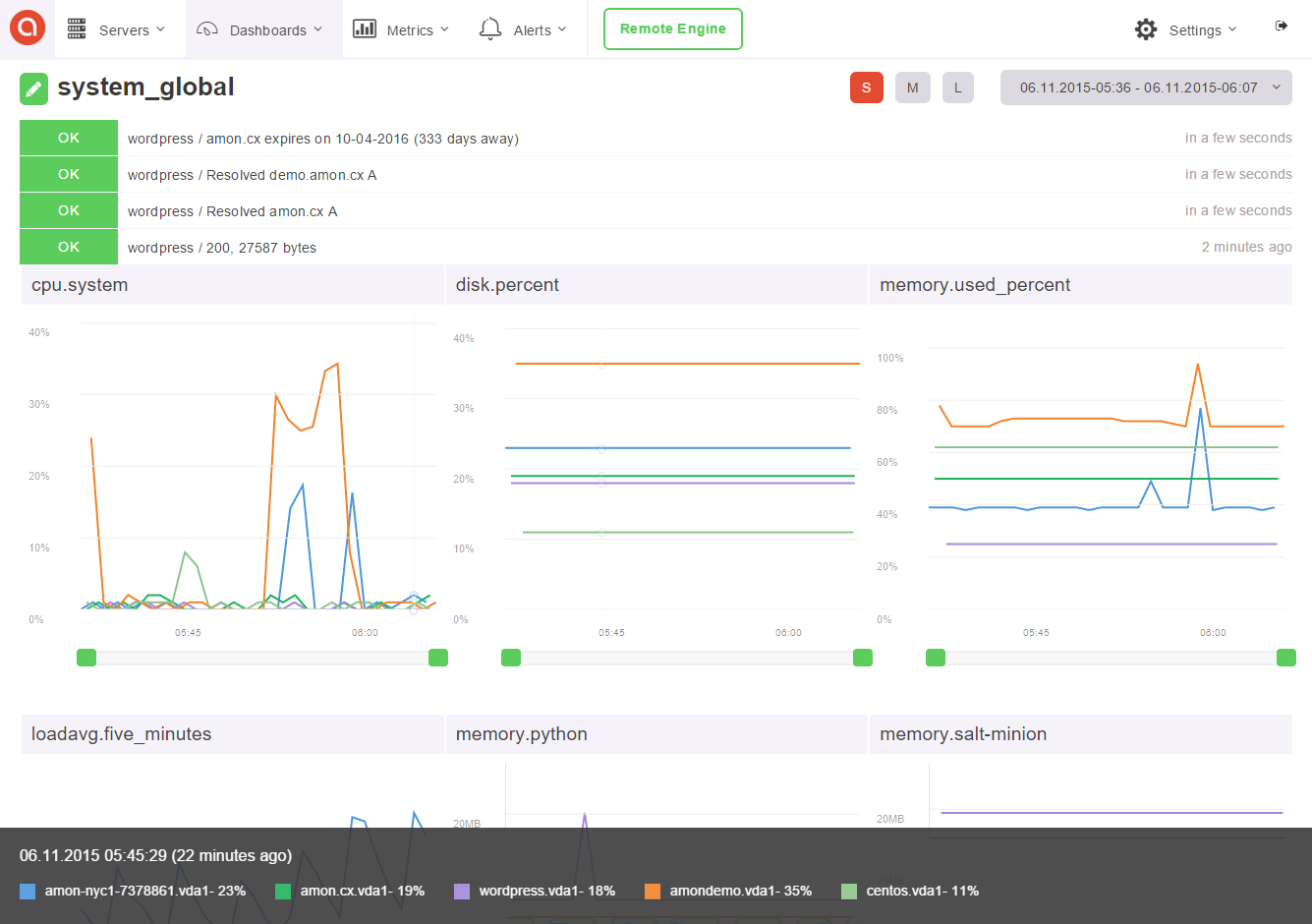Click the Metrics bar chart icon

click(x=365, y=29)
